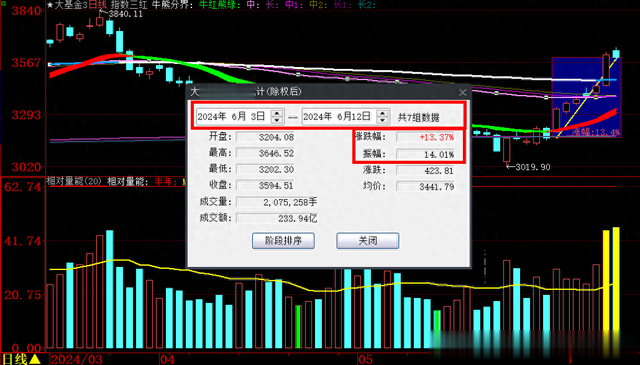Close the statistics dialog with X
Image resolution: width=640 pixels, height=365 pixels.
click(462, 92)
